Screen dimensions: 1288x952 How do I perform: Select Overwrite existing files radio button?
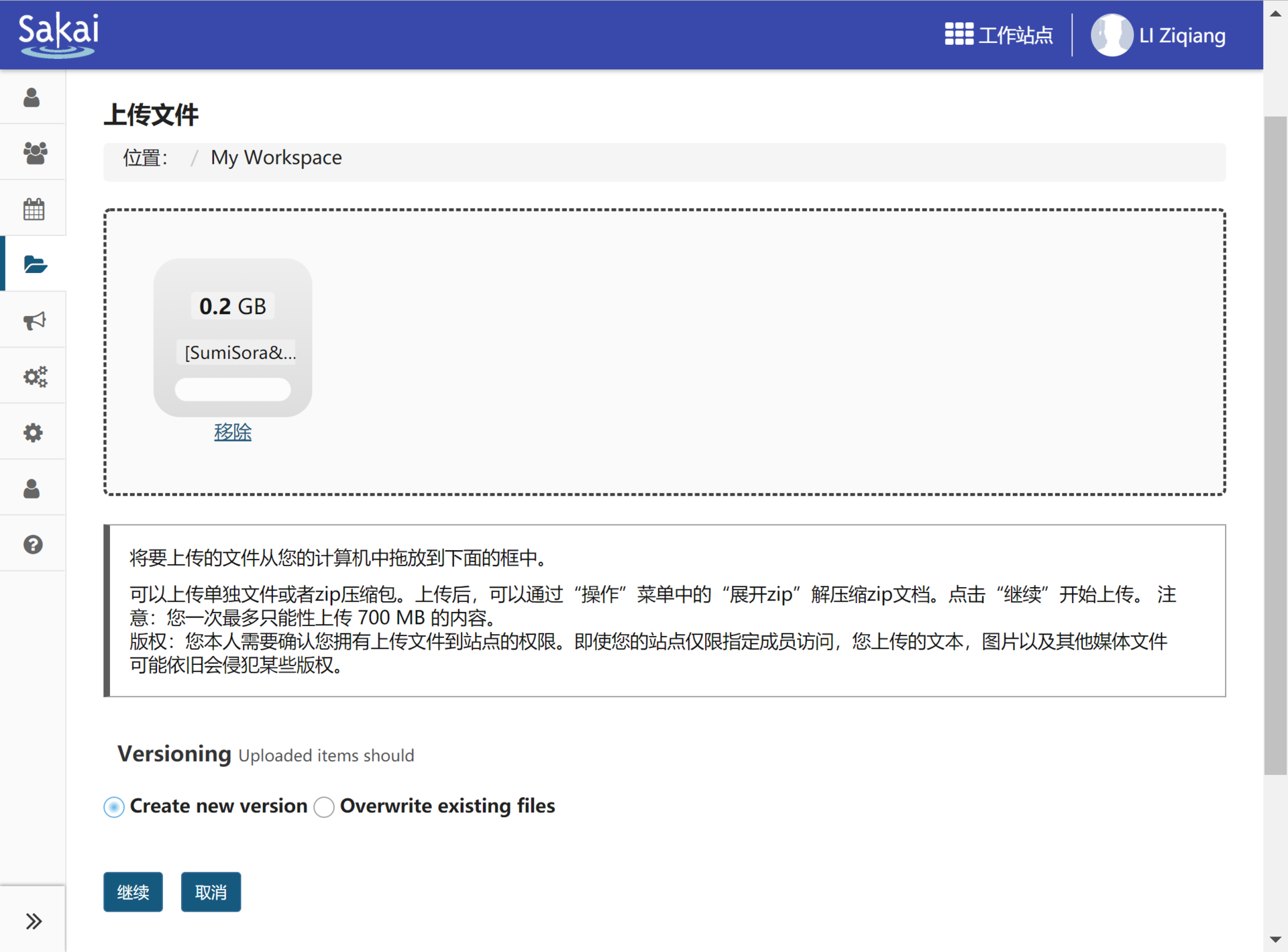coord(324,806)
